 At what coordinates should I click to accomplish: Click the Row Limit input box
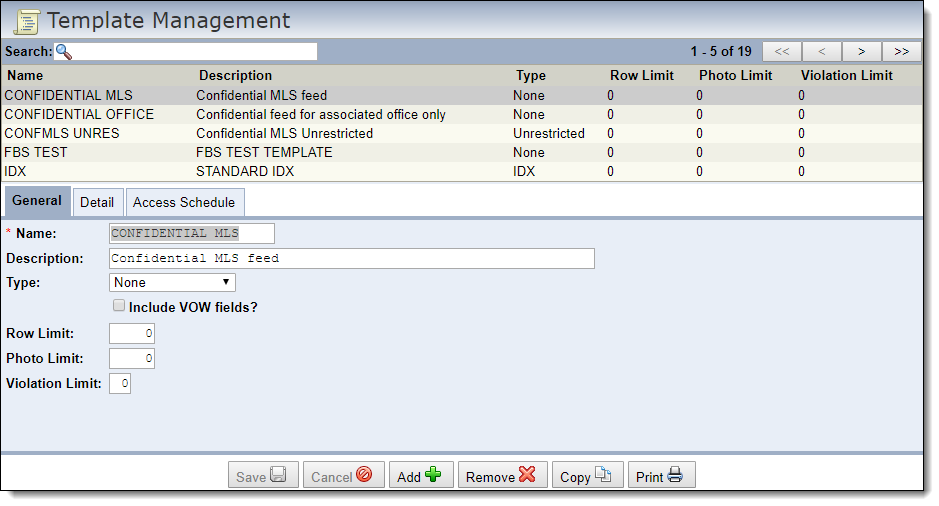coord(132,334)
